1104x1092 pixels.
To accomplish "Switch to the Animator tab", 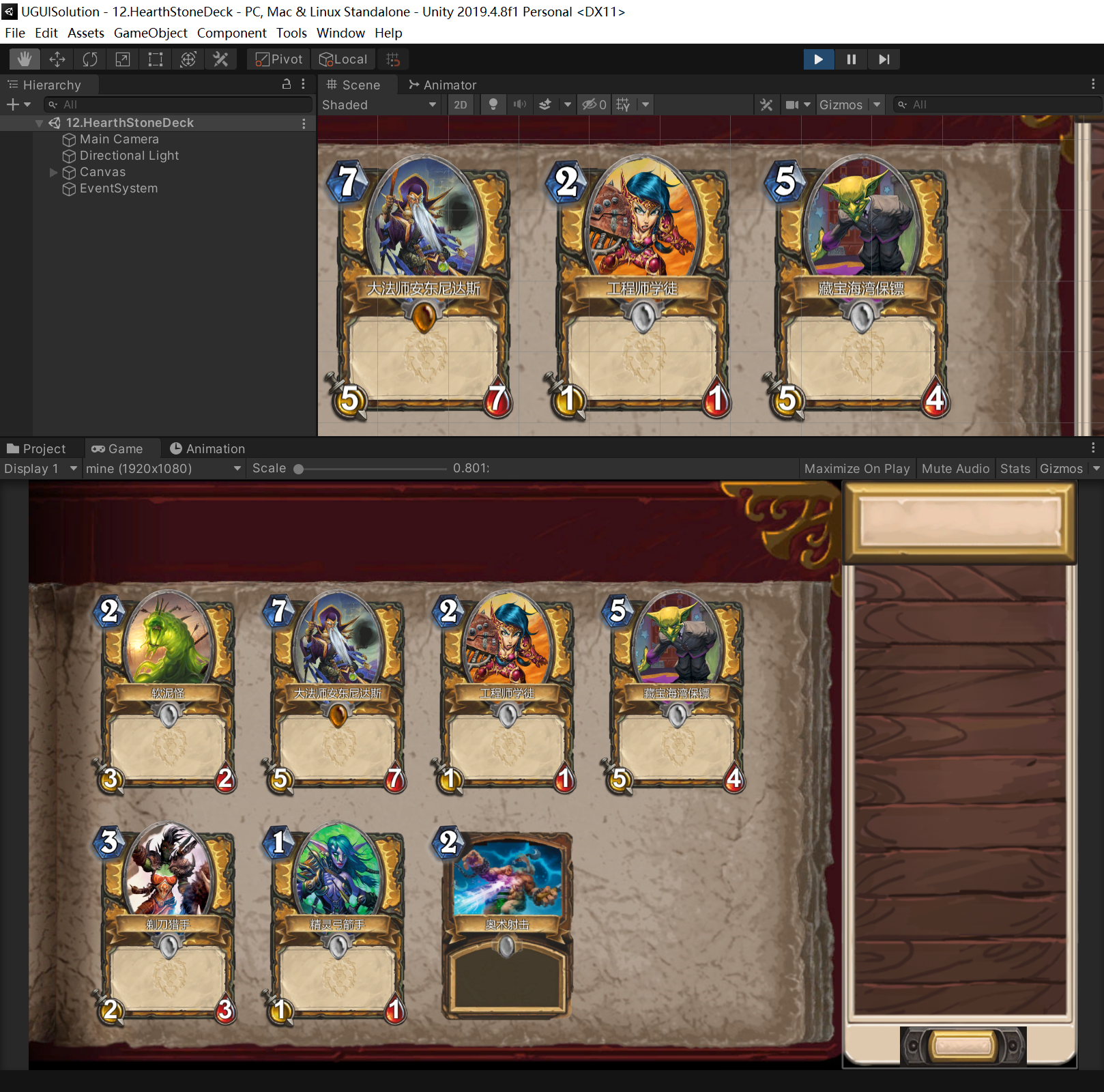I will pyautogui.click(x=442, y=85).
